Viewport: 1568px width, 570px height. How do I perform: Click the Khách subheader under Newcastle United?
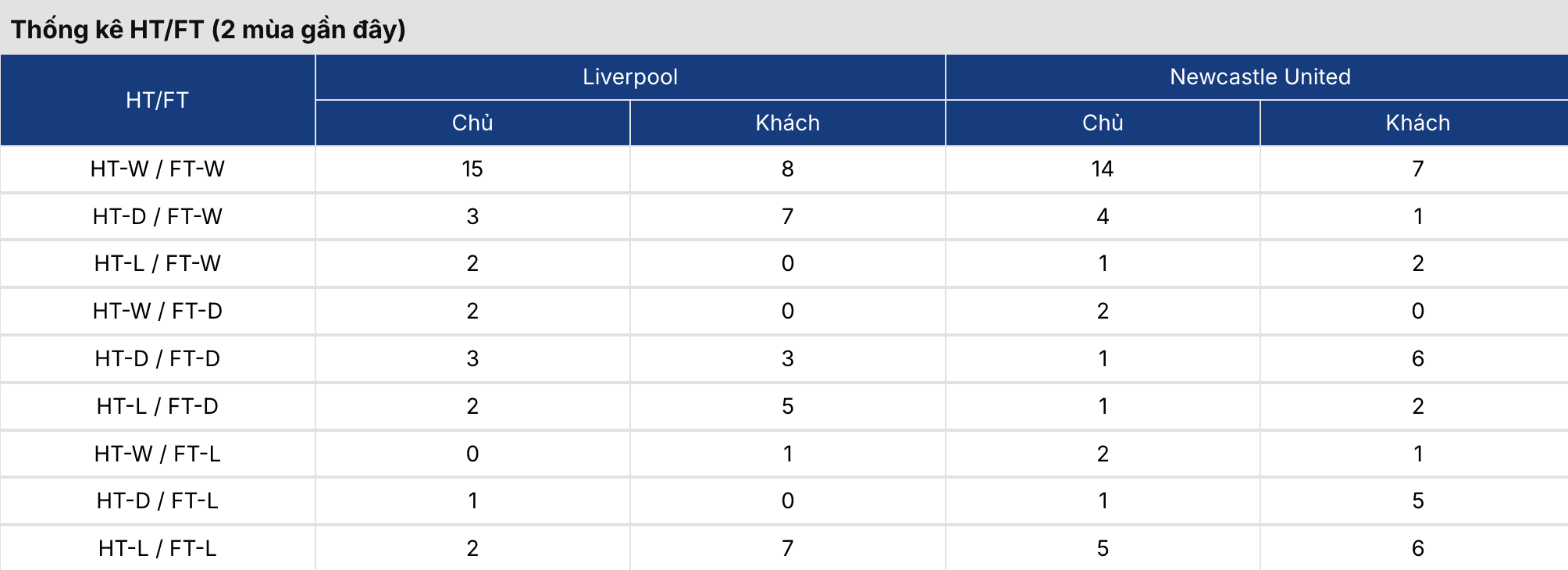pos(1417,123)
